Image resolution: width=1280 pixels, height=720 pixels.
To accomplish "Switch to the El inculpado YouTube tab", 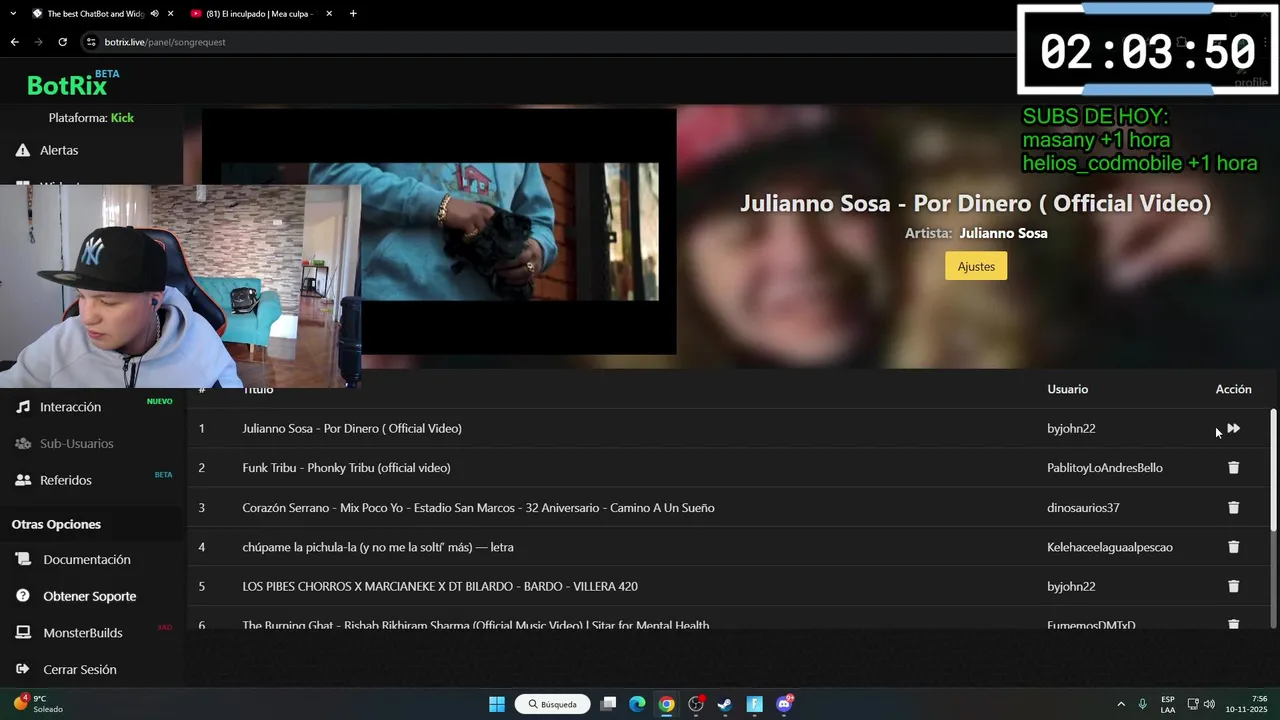I will point(260,14).
